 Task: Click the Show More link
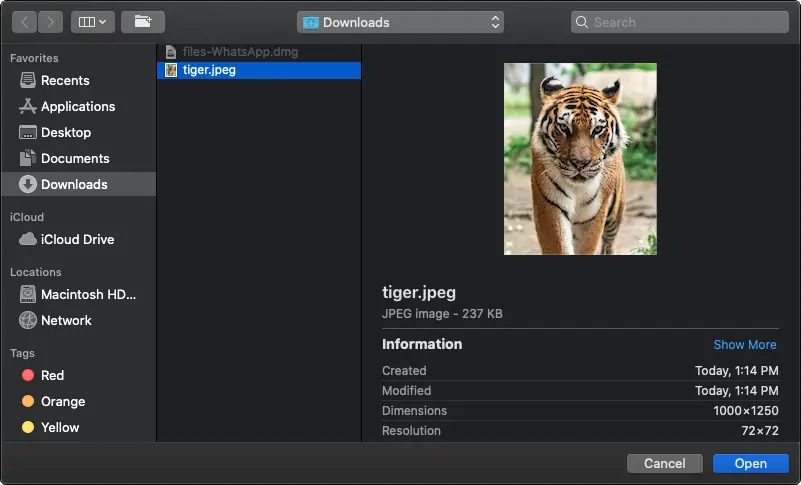(745, 345)
